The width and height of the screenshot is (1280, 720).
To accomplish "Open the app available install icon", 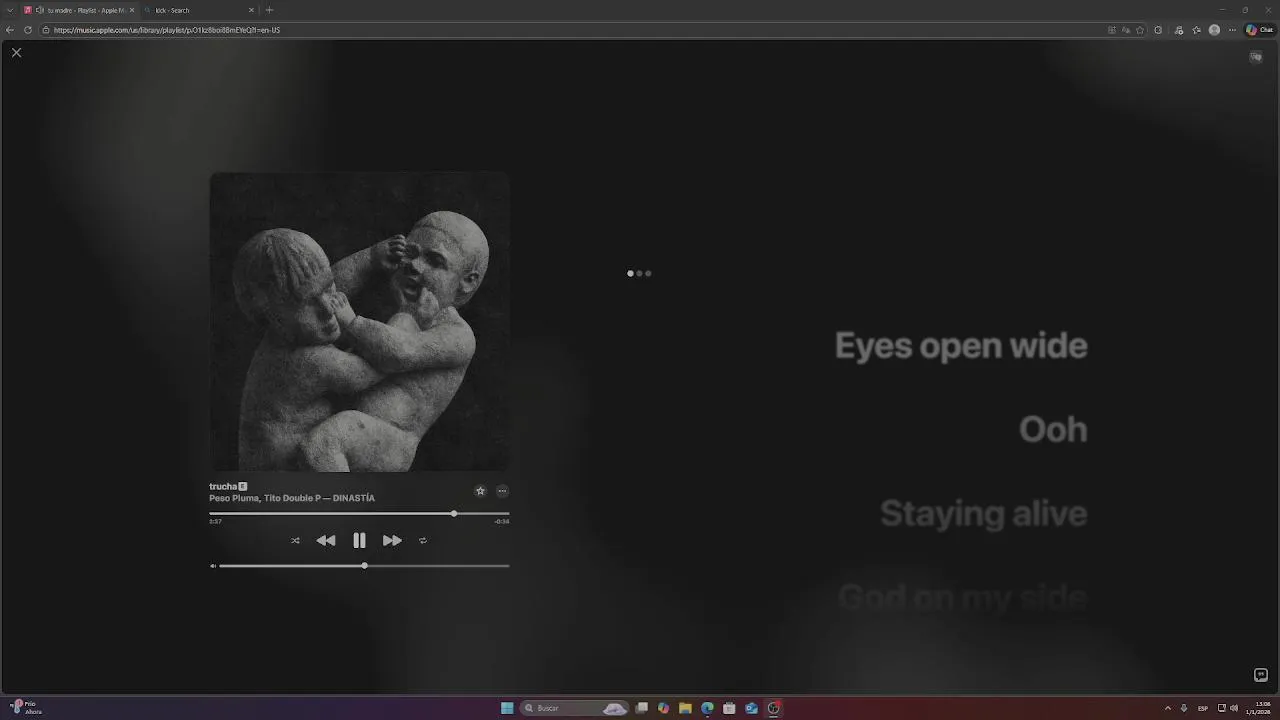I will click(x=1112, y=30).
